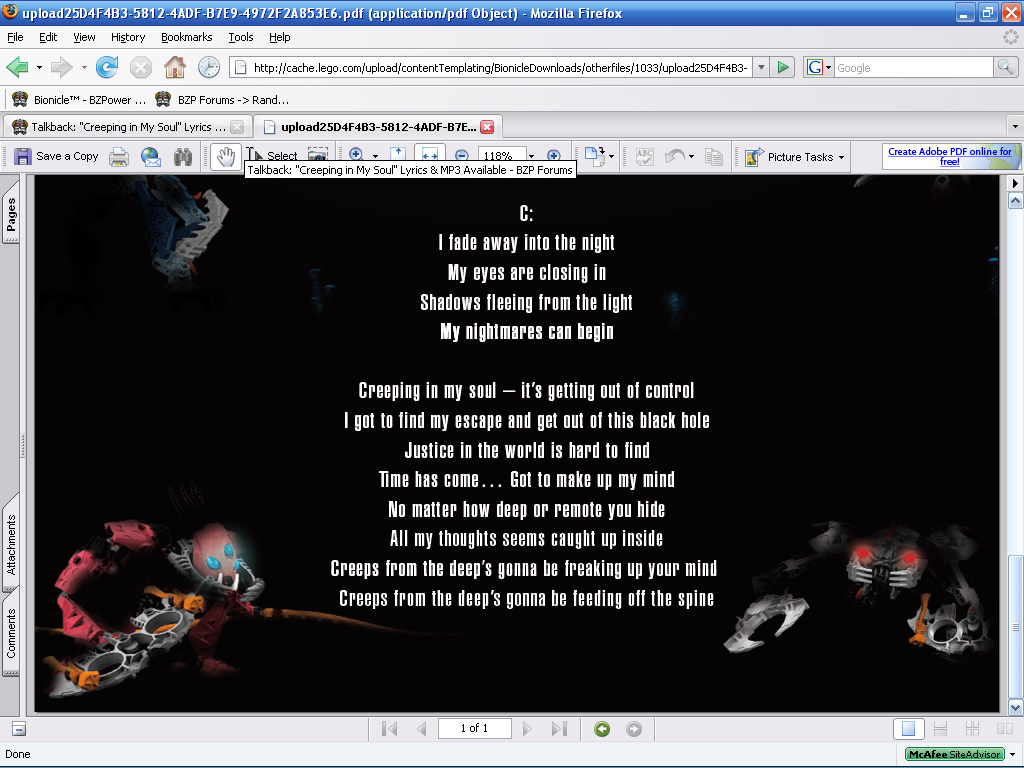The image size is (1024, 768).
Task: Select the Hand tool
Action: coord(226,157)
